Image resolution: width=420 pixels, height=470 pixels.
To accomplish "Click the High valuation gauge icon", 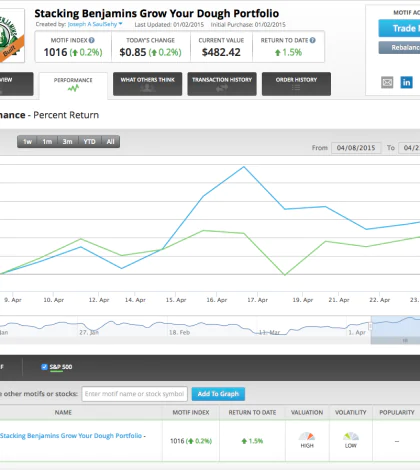I will point(307,436).
